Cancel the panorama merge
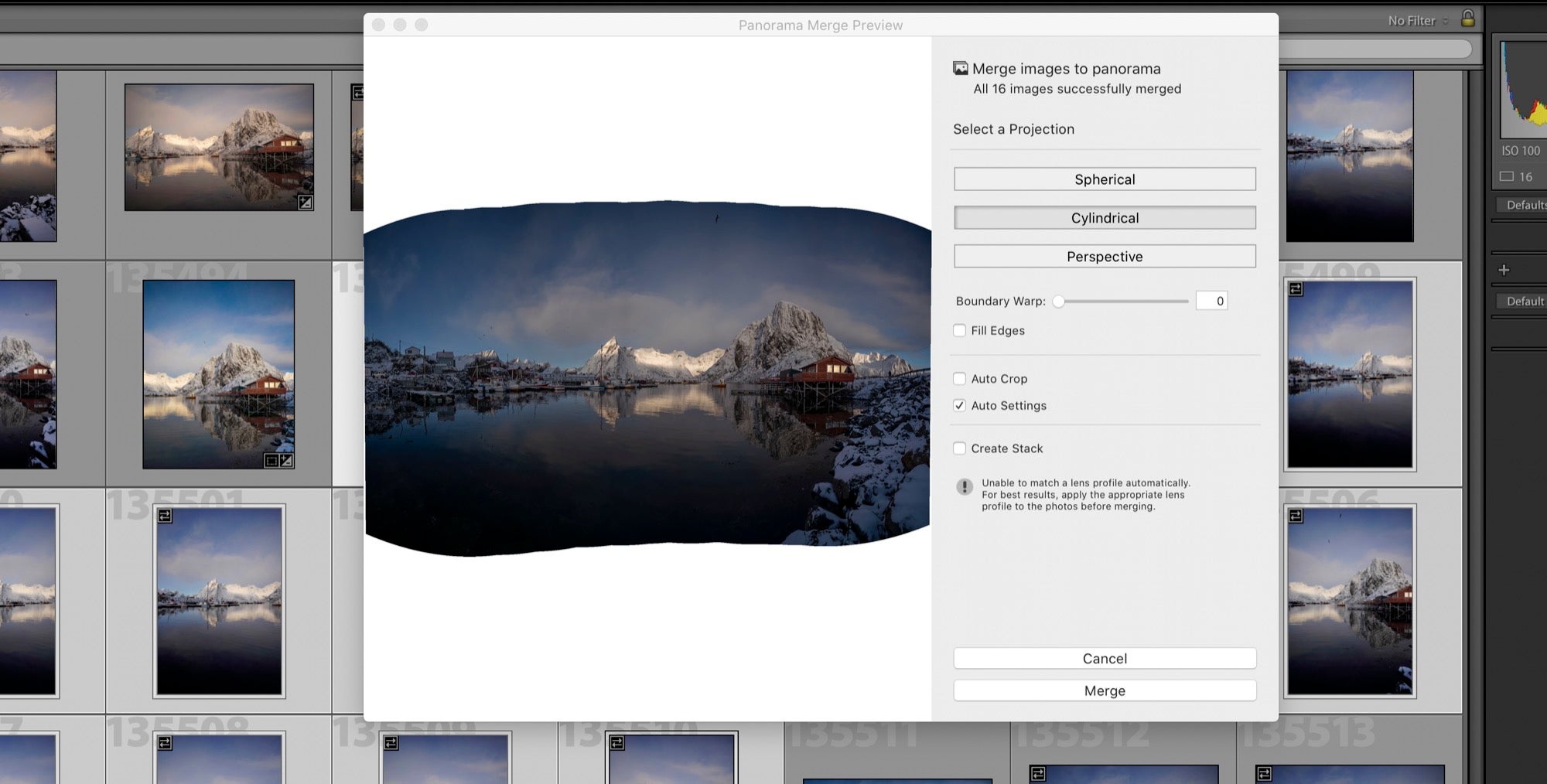 click(1105, 658)
